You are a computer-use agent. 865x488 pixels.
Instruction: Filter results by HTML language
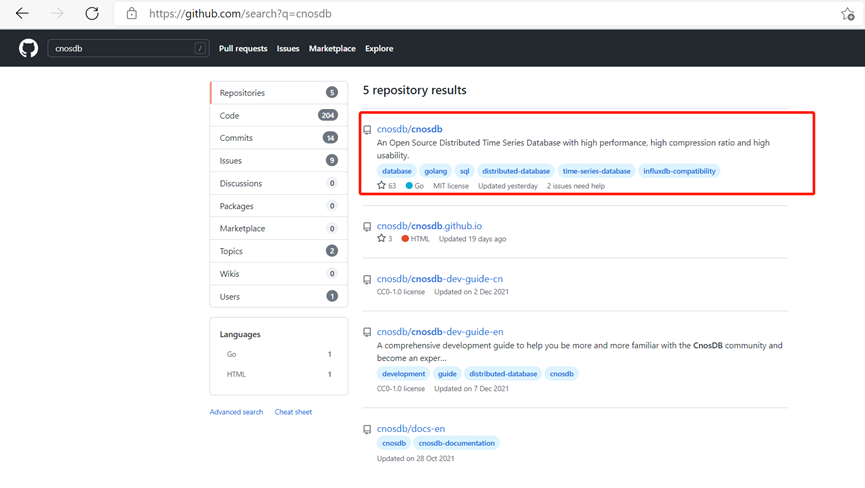tap(279, 374)
